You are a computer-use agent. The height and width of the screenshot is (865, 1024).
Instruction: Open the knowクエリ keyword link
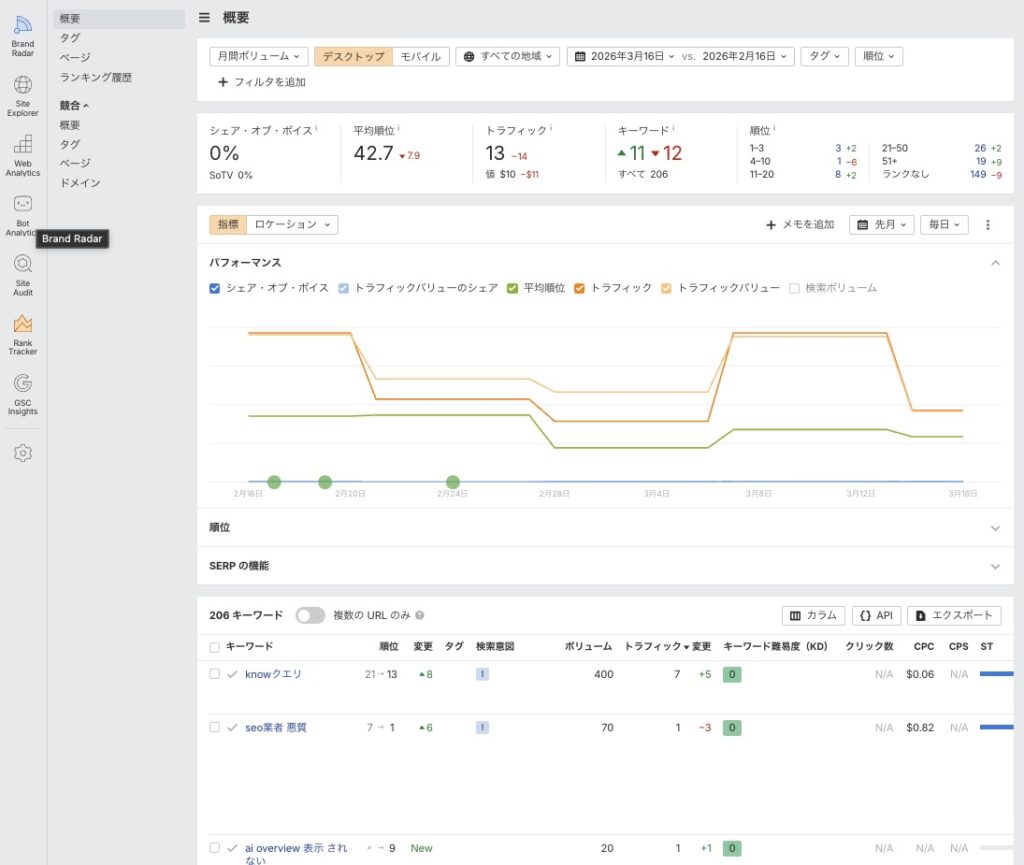pyautogui.click(x=273, y=674)
